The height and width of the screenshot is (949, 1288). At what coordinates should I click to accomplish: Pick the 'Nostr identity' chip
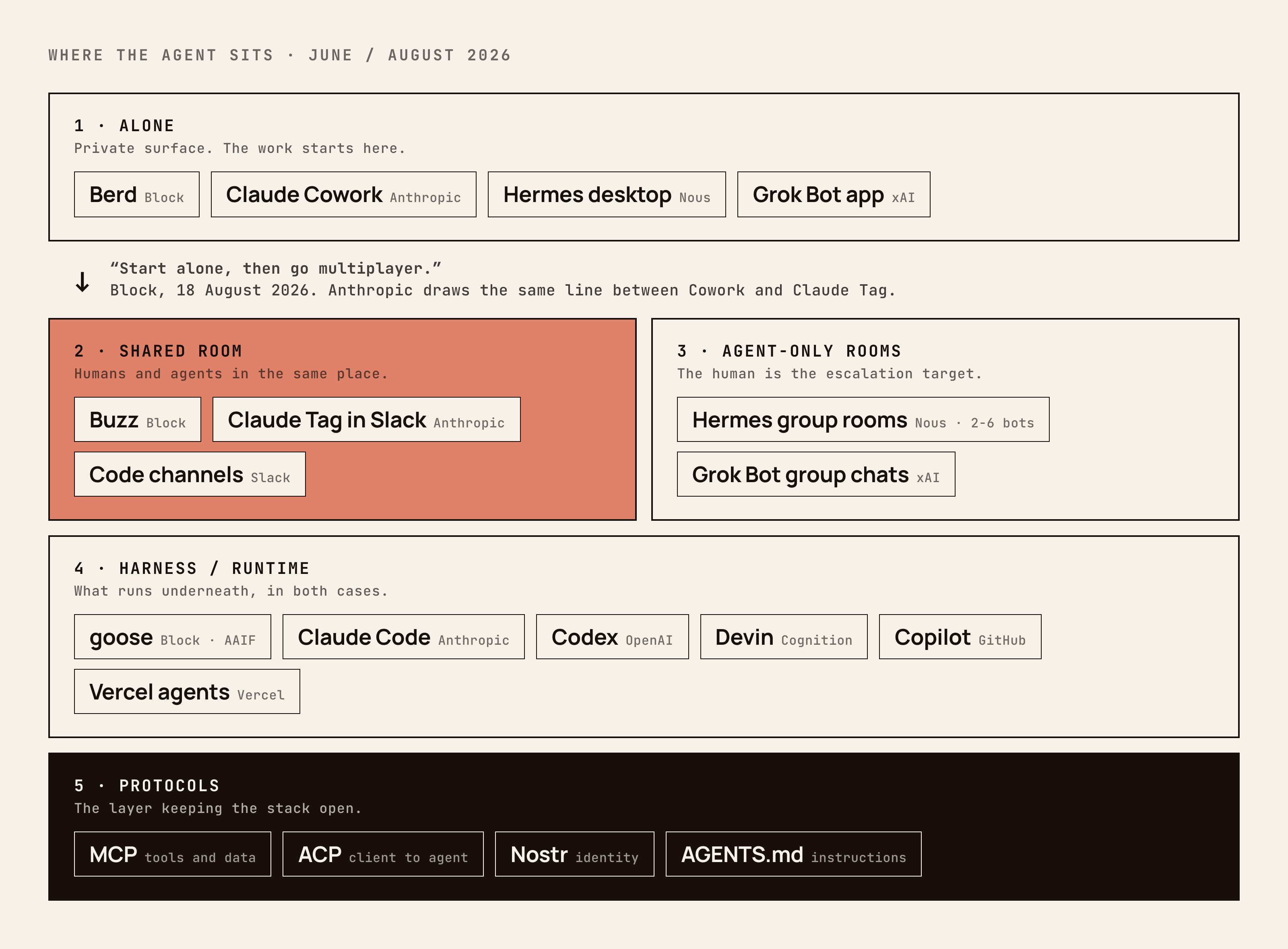574,854
